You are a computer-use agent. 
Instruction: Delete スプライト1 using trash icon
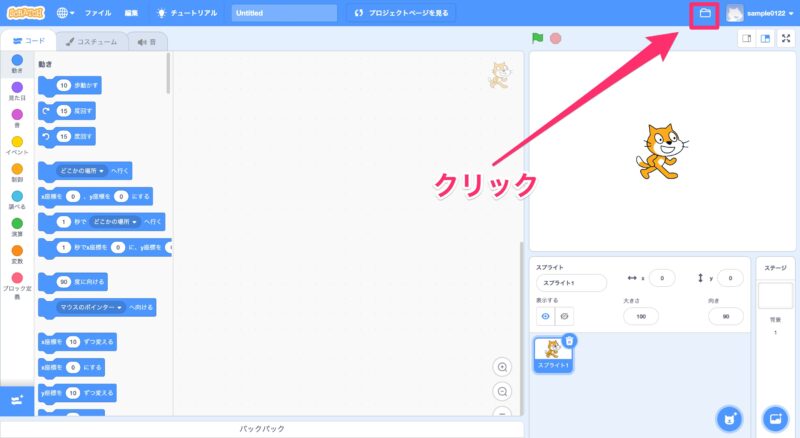pos(568,340)
